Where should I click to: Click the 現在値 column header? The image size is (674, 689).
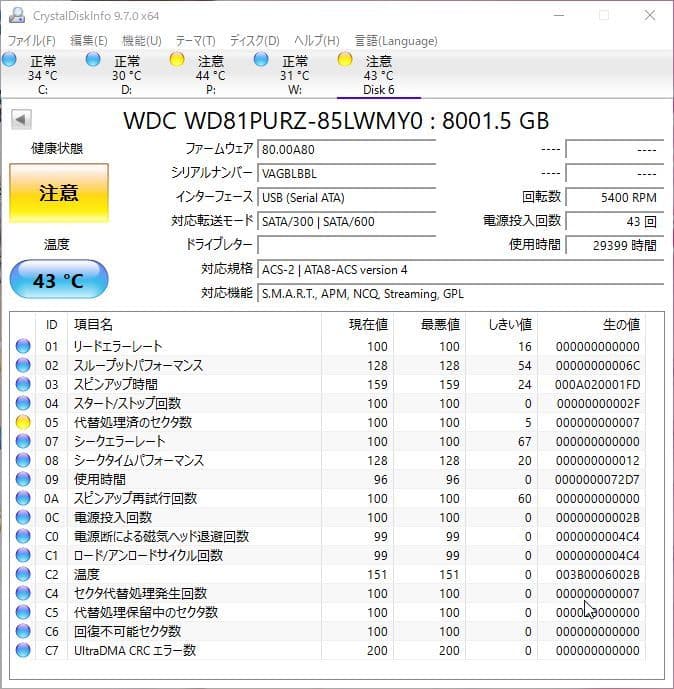[x=357, y=324]
